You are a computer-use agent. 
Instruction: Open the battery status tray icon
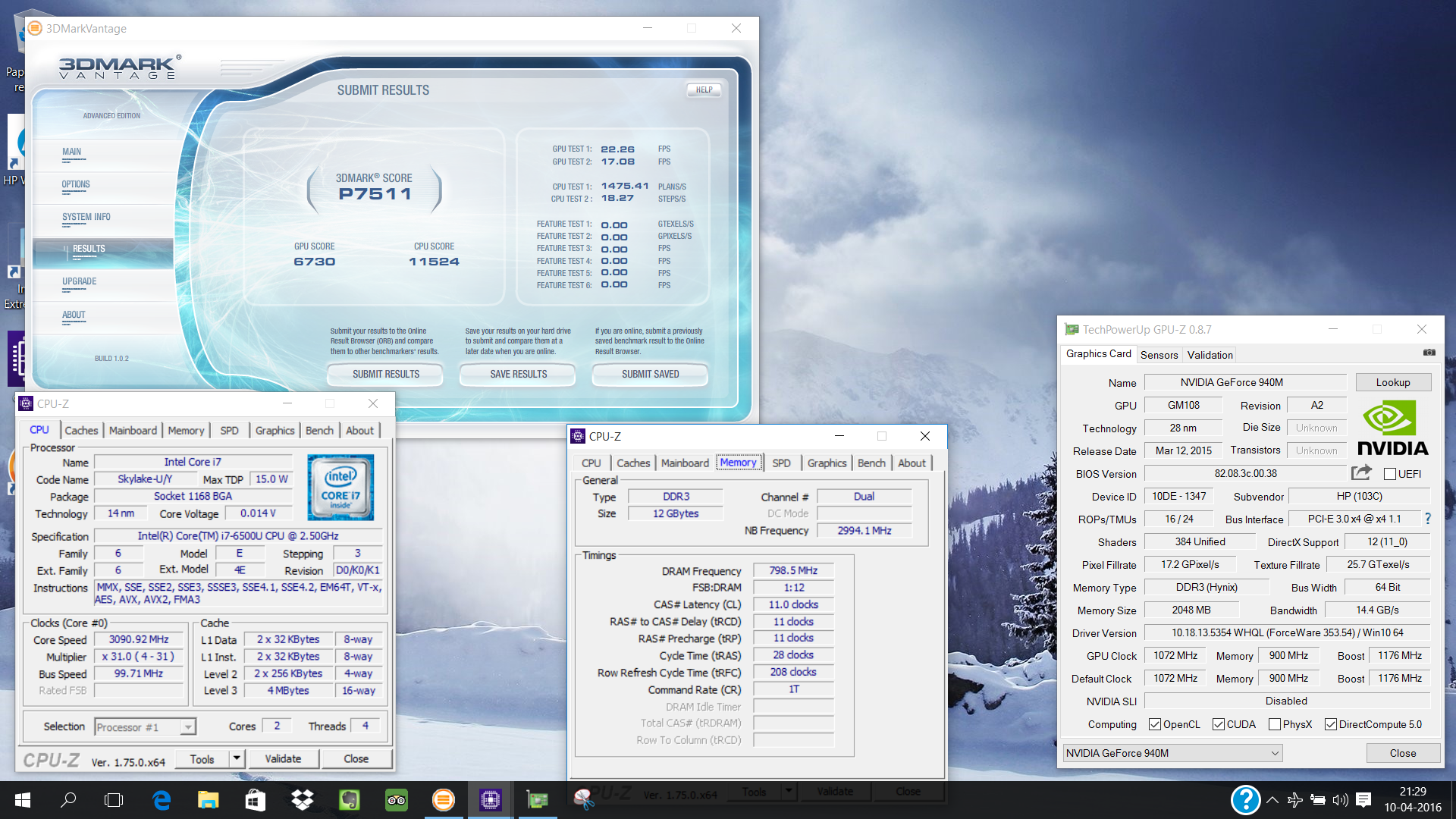click(1318, 800)
